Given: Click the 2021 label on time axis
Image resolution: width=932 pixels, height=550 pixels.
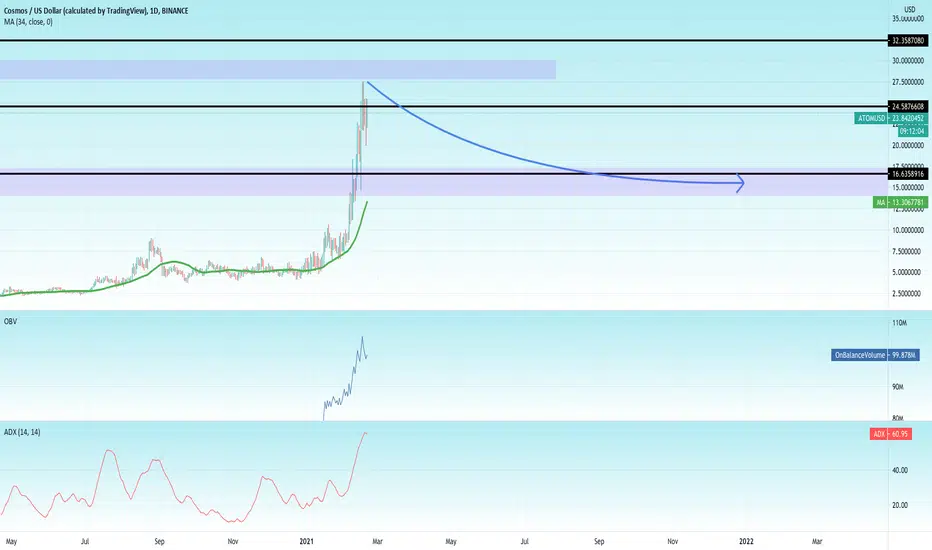Looking at the screenshot, I should (x=307, y=541).
